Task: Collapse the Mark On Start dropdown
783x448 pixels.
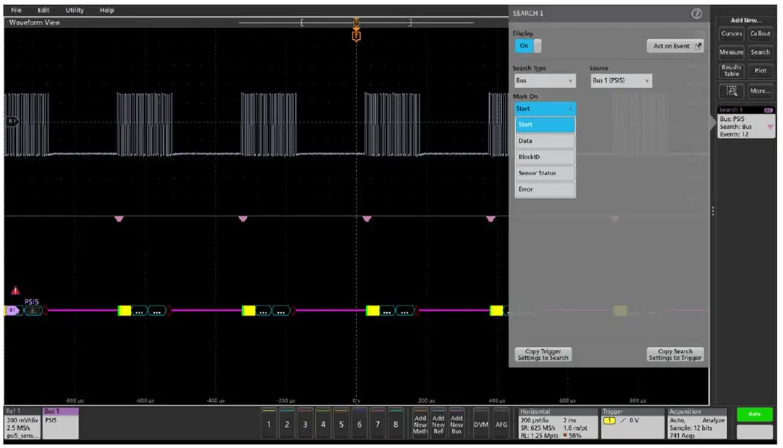Action: [545, 108]
